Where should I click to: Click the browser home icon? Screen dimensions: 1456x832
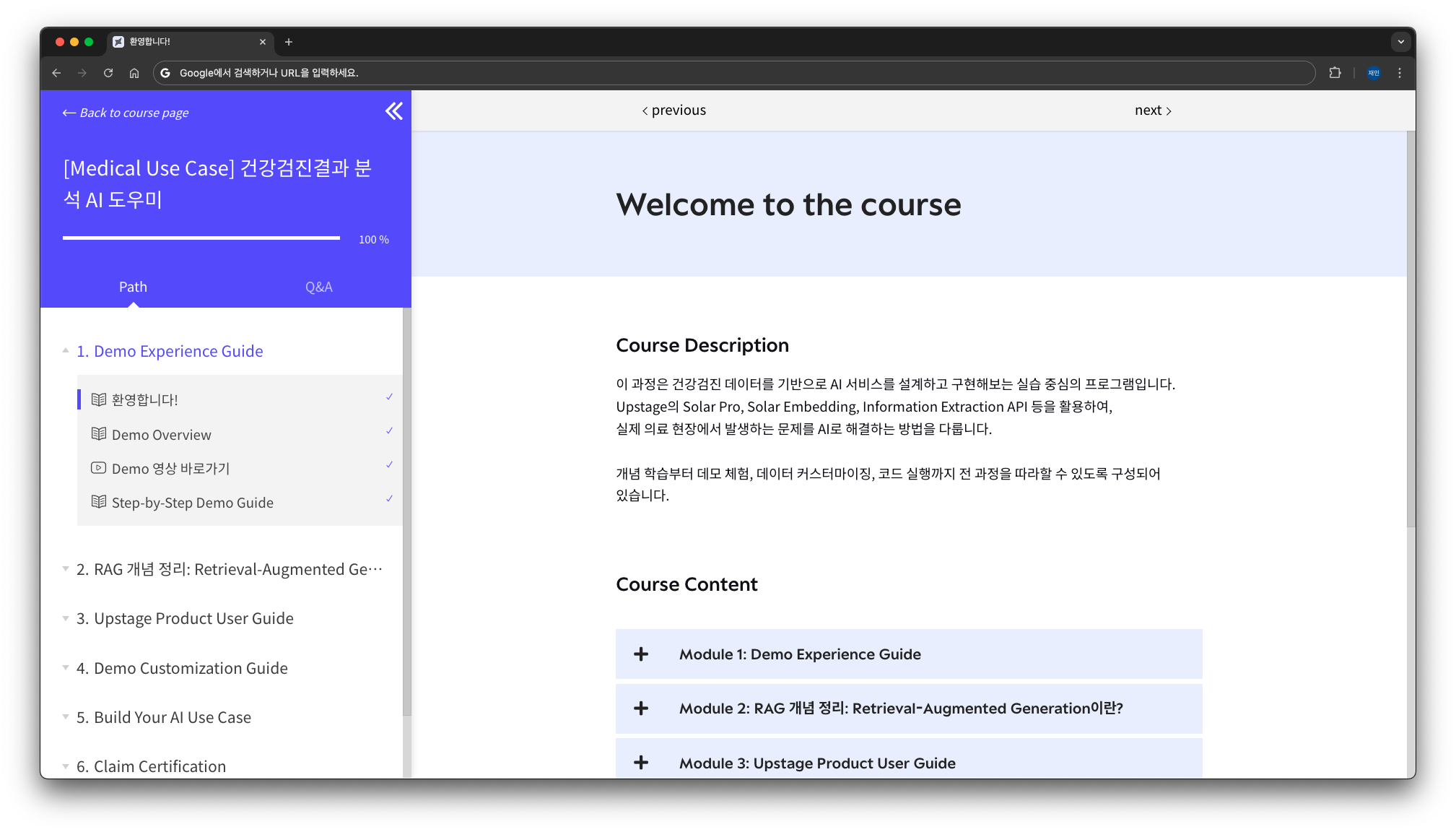[x=134, y=73]
